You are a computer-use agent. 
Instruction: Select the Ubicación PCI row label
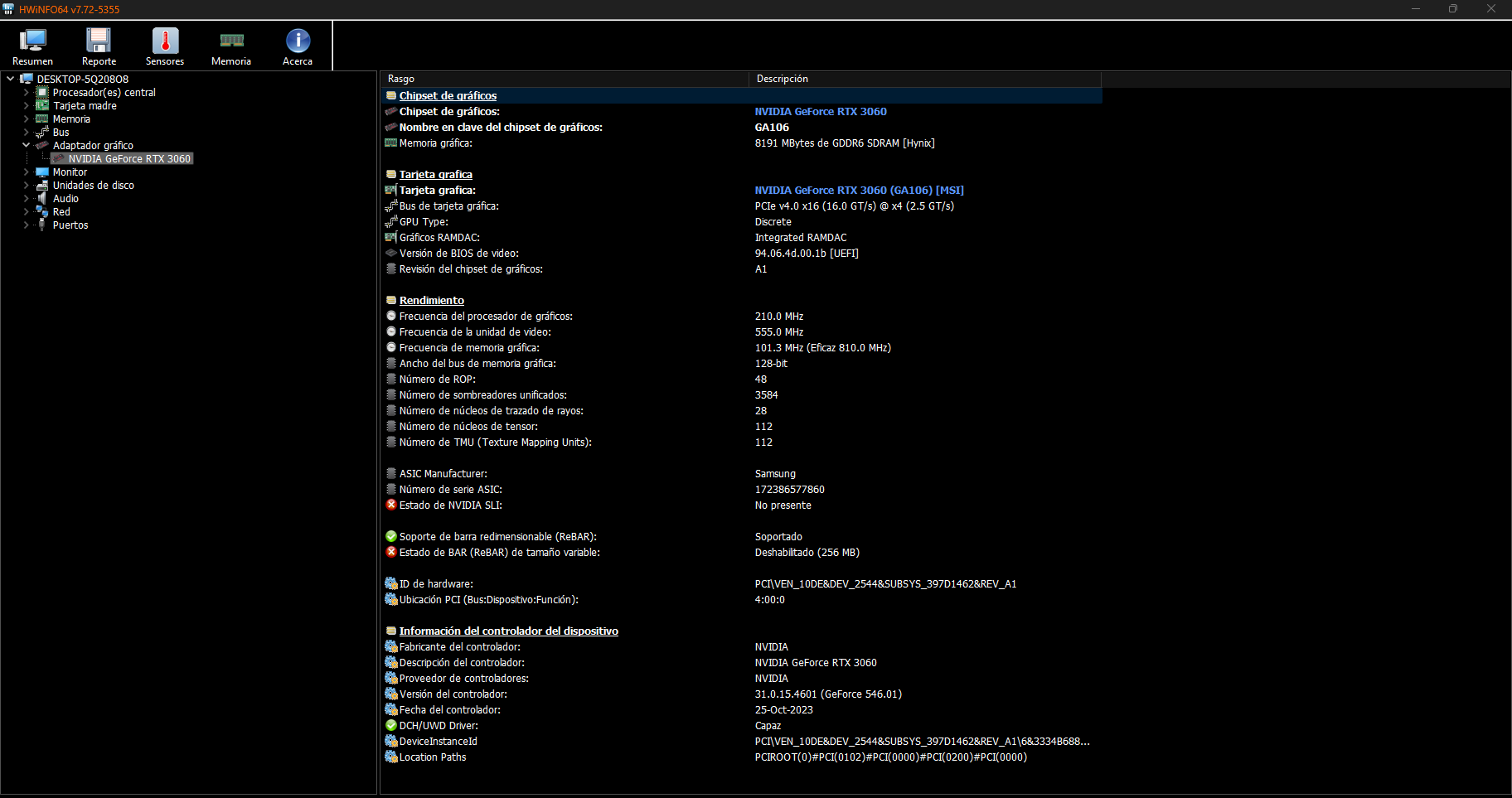click(489, 599)
